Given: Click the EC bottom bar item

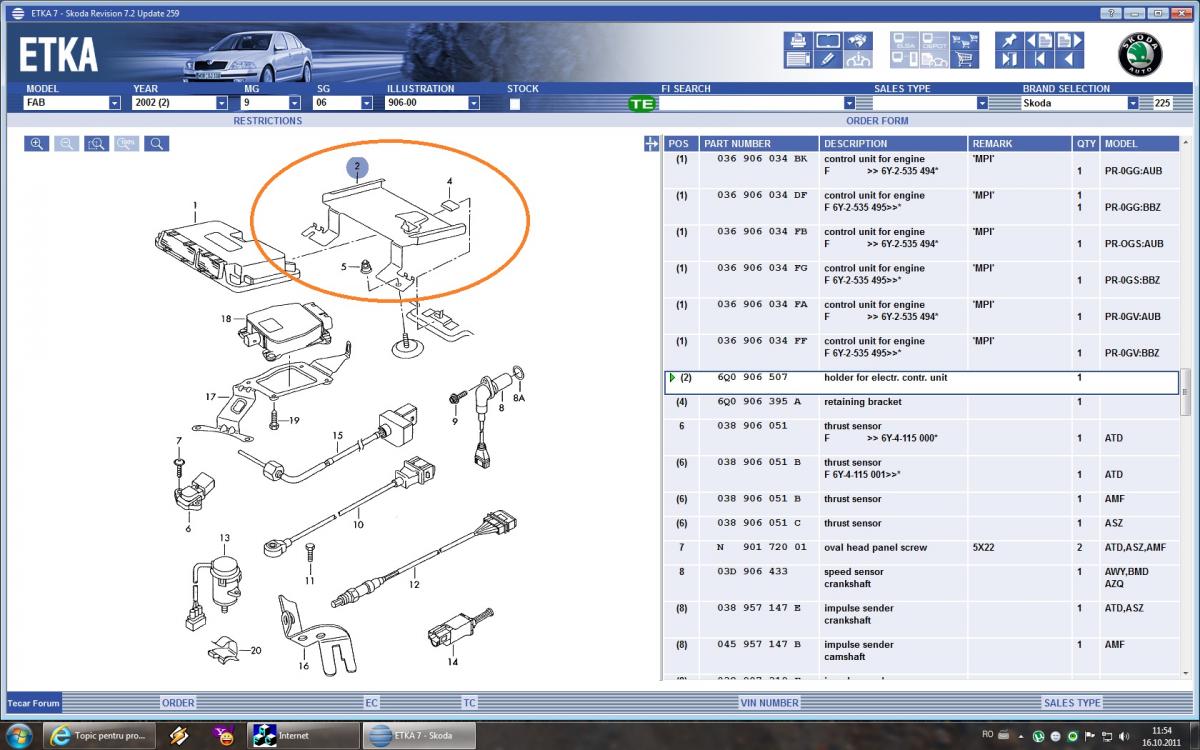Looking at the screenshot, I should pyautogui.click(x=371, y=703).
